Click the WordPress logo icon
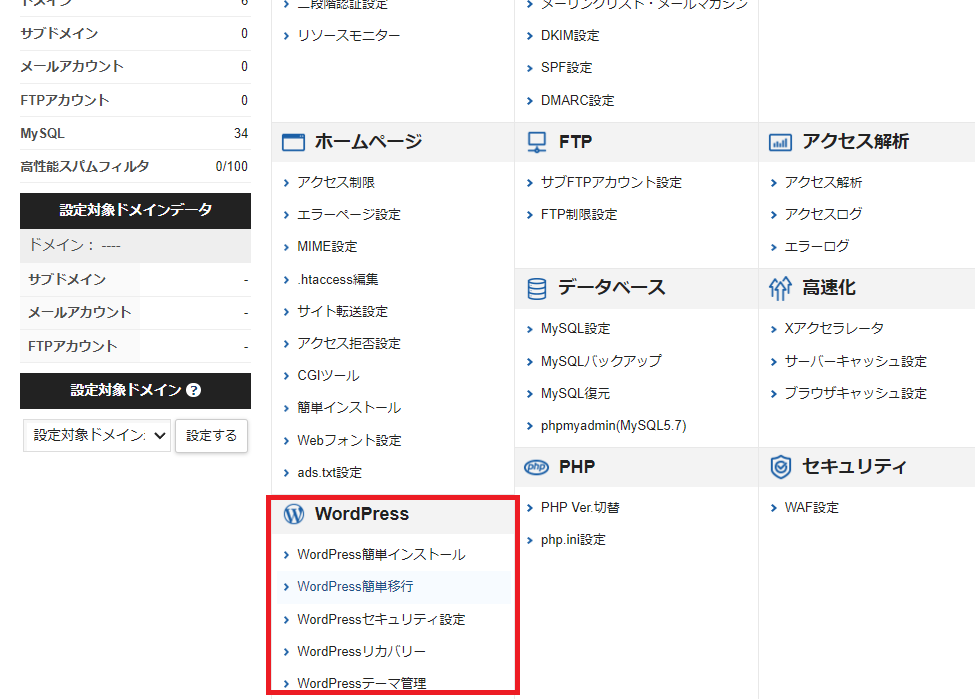Viewport: 975px width, 699px height. 293,514
